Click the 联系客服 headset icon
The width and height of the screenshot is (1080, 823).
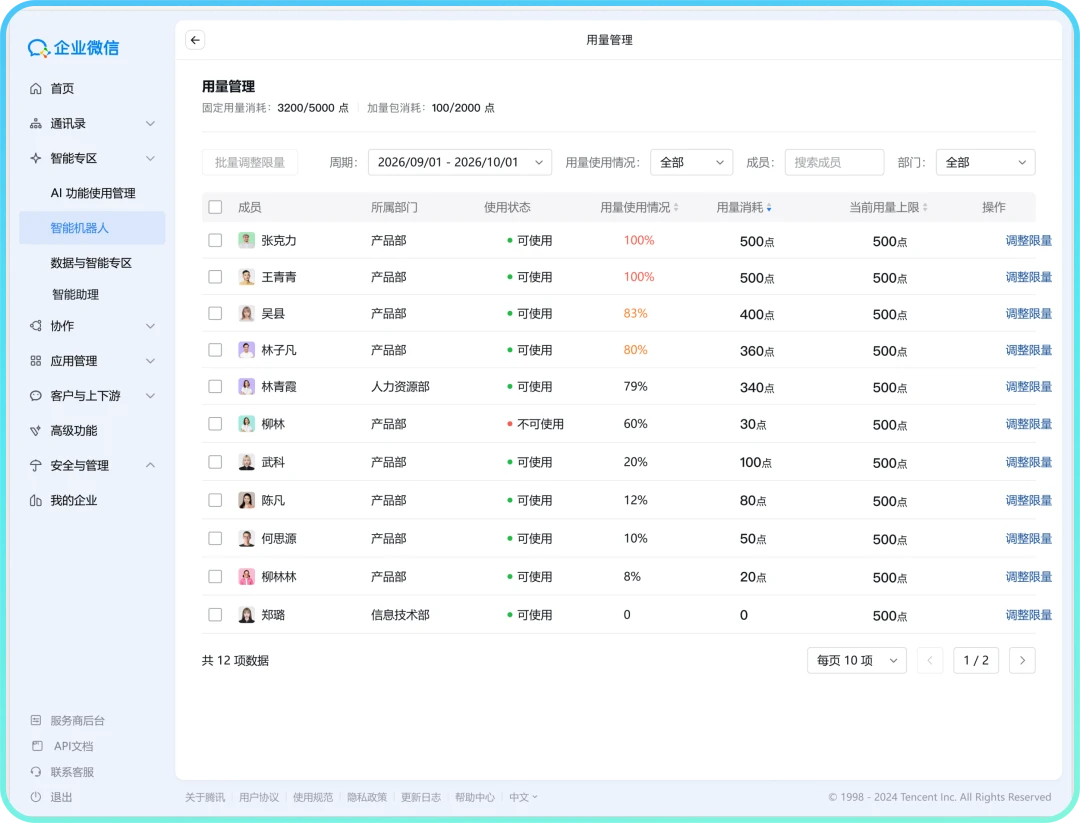point(36,772)
